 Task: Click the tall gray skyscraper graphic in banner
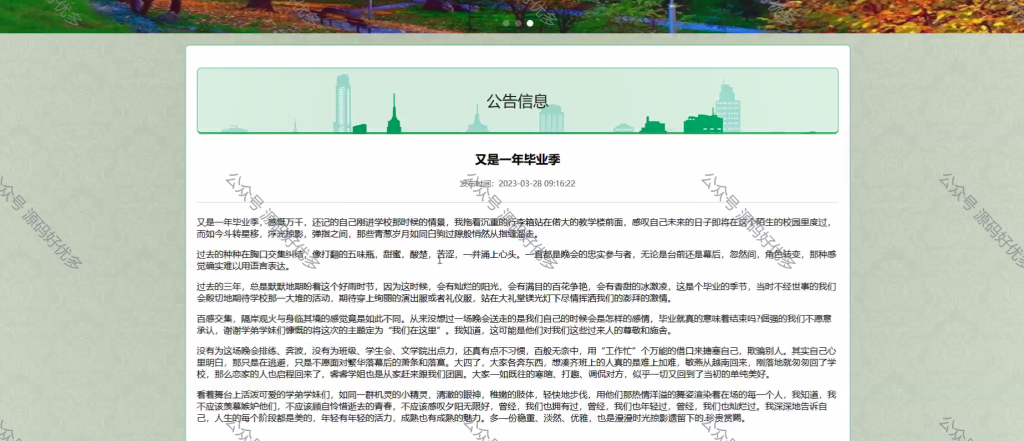coord(343,103)
